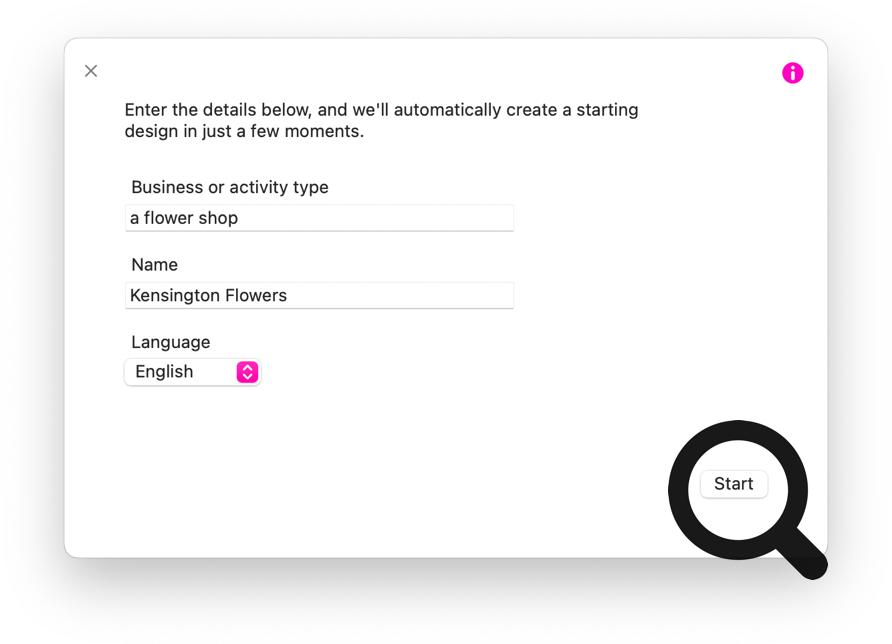Click the magnifying glass handle
The height and width of the screenshot is (644, 892).
(x=801, y=541)
